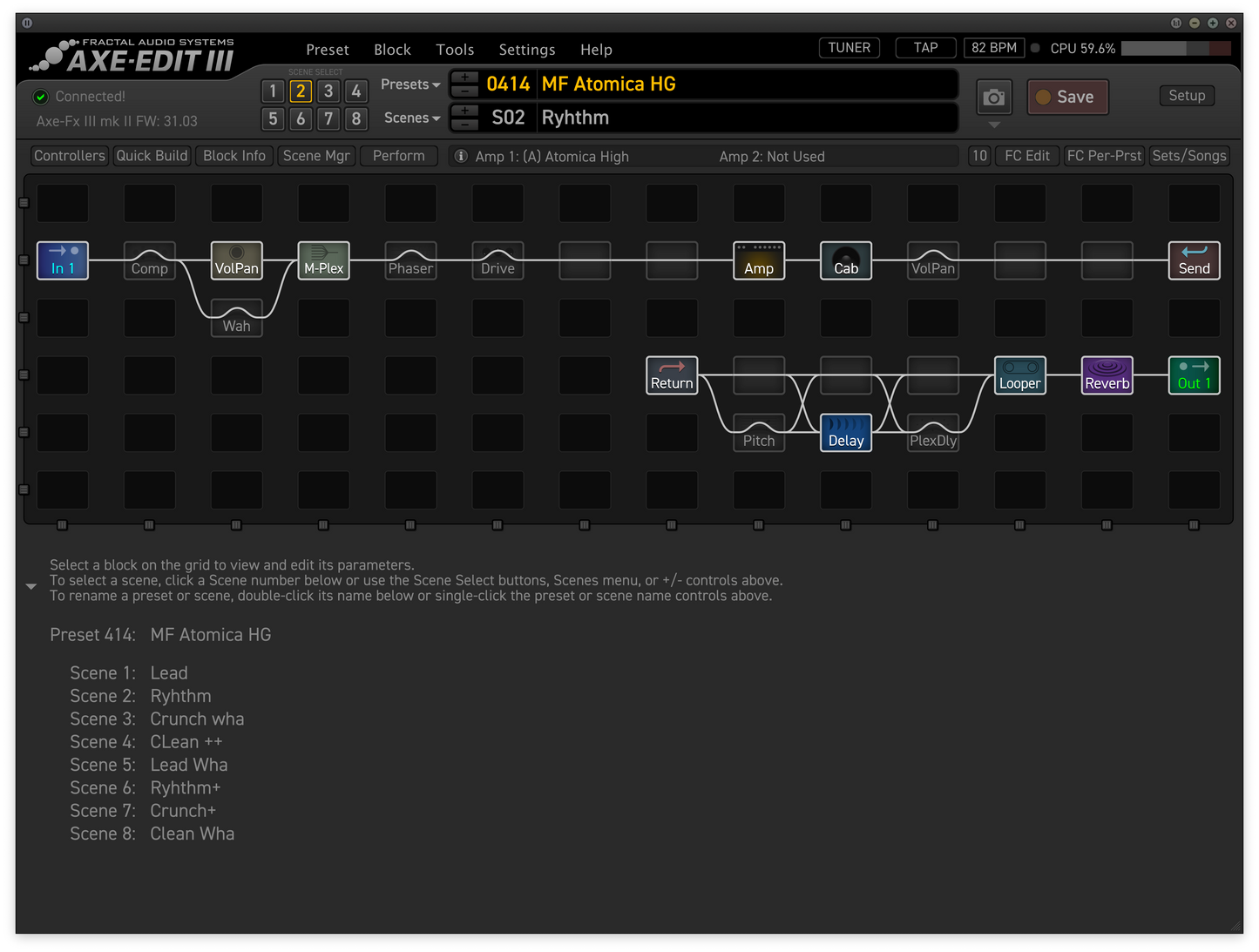
Task: Open the Settings menu
Action: pyautogui.click(x=526, y=50)
